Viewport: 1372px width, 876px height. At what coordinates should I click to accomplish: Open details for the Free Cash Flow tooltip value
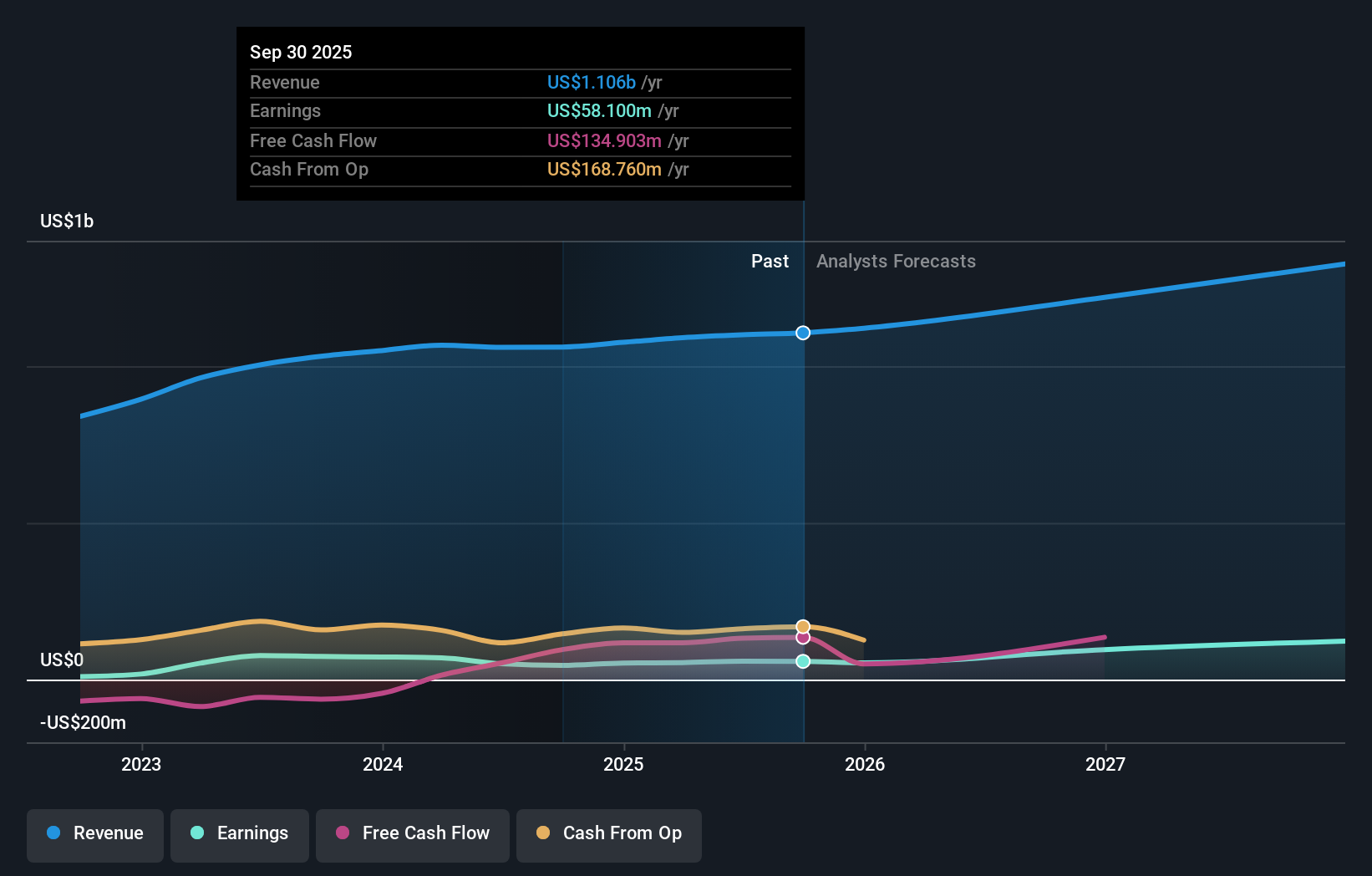(x=520, y=140)
